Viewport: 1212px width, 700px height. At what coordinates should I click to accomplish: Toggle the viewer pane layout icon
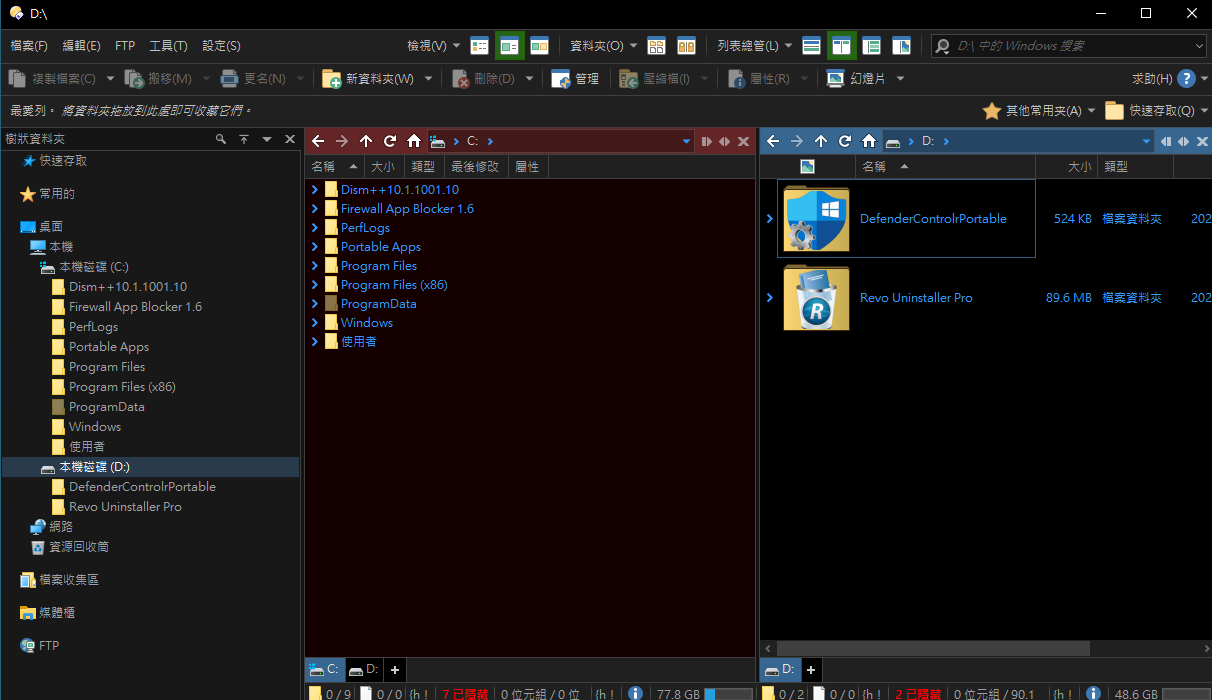[510, 45]
